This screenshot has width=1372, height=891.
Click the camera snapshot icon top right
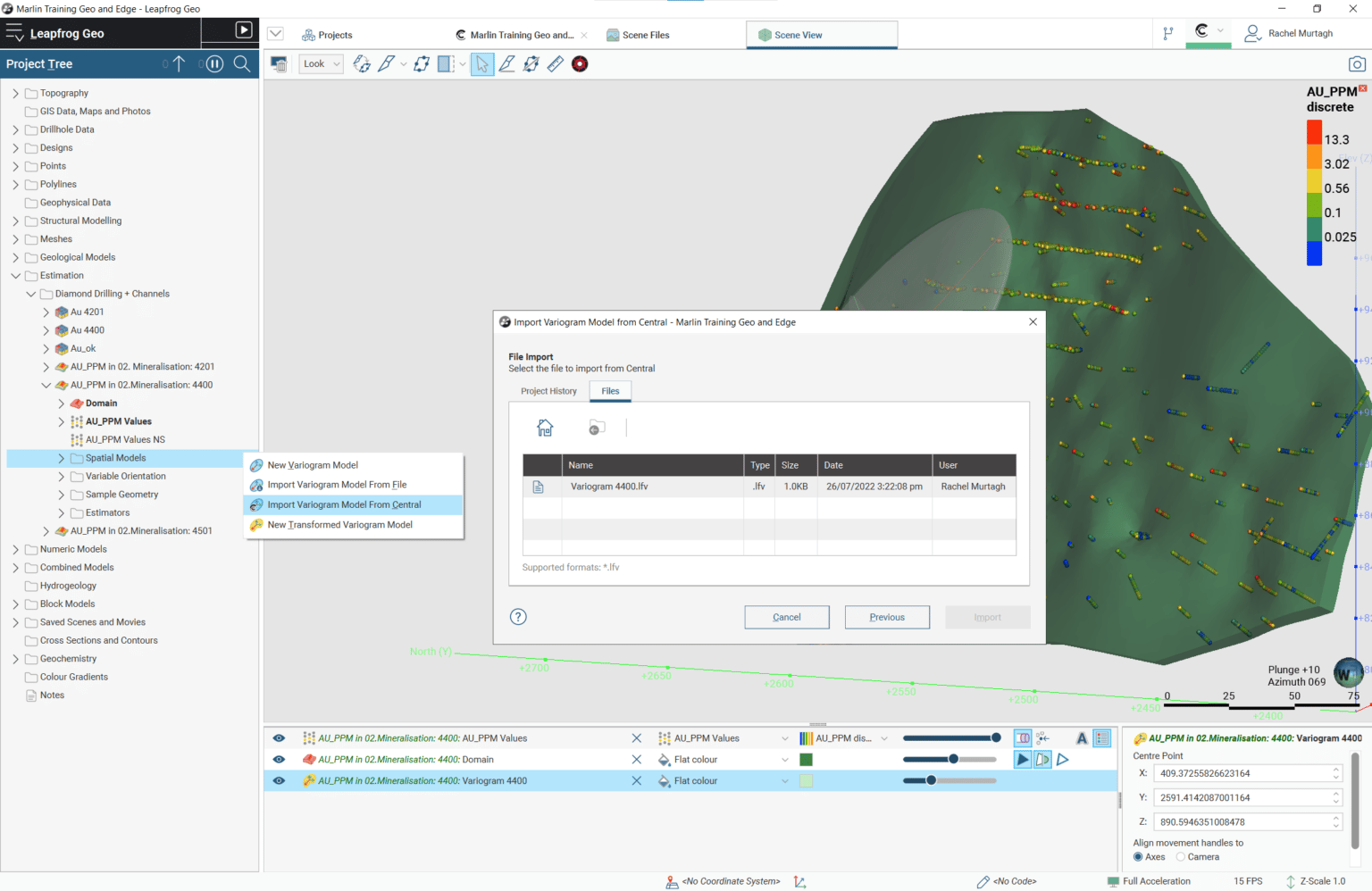(1357, 63)
